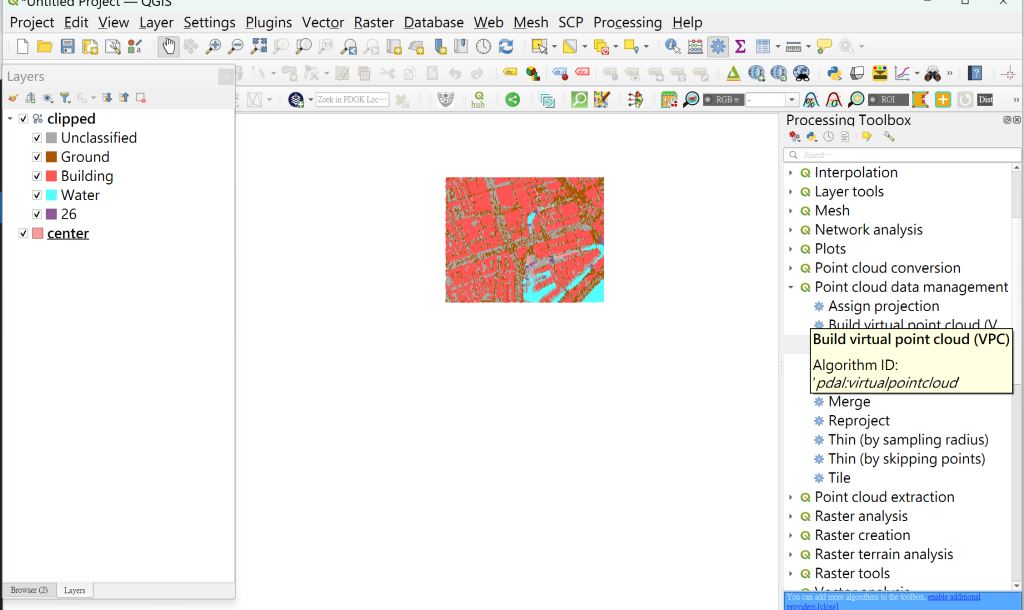Open toolbox options wrench icon
The image size is (1024, 610).
(889, 136)
